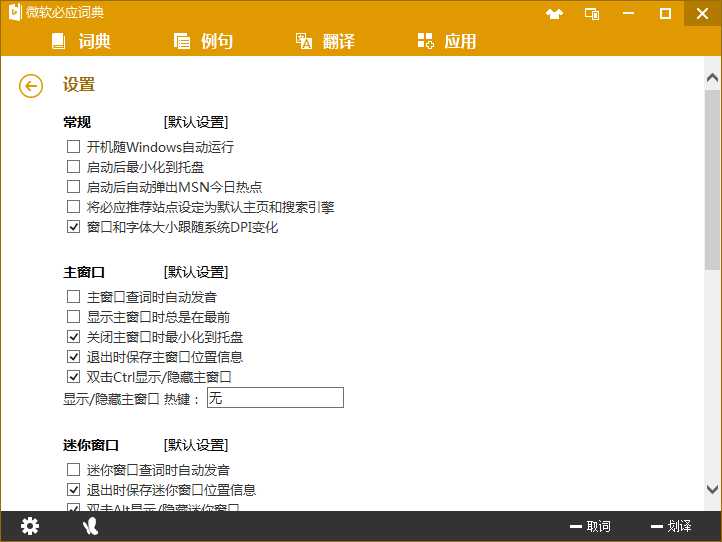
Task: Close the Bing Dictionary window
Action: pyautogui.click(x=703, y=13)
